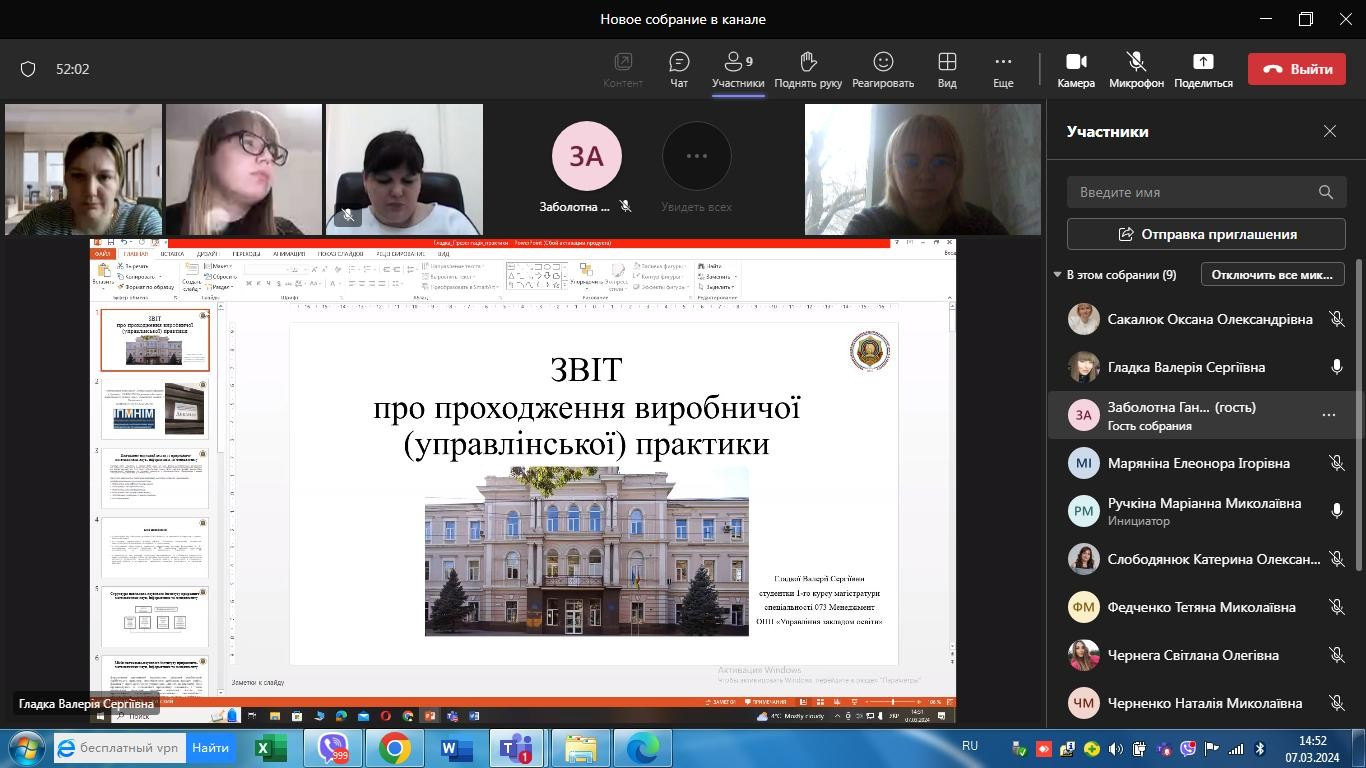Click the shield security icon
This screenshot has width=1366, height=768.
(28, 69)
